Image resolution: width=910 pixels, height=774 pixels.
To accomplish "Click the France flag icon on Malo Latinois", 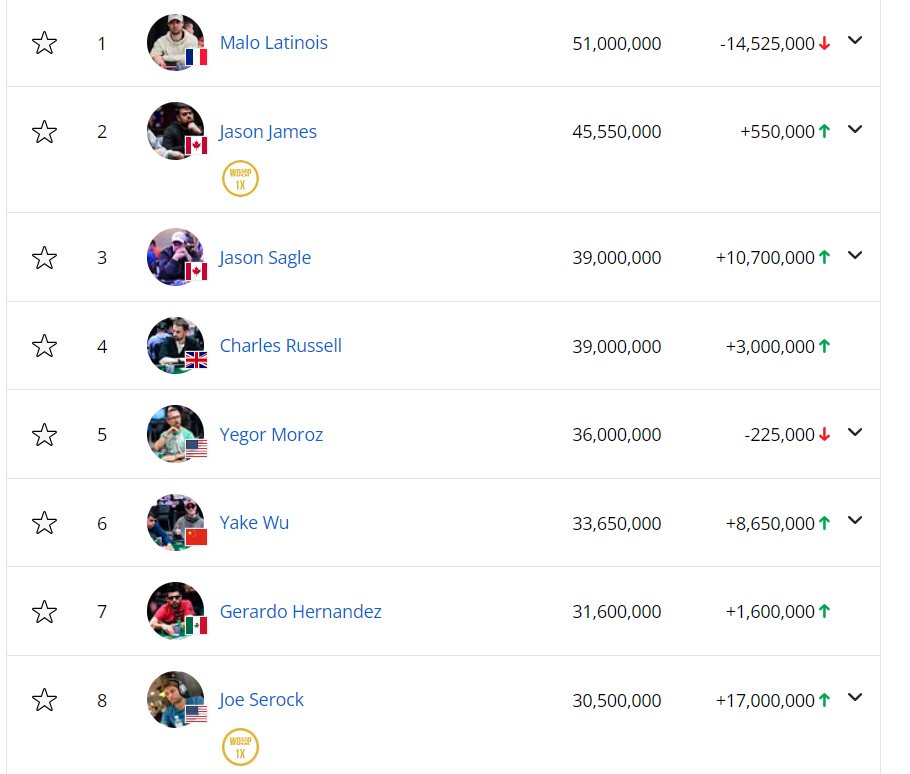I will point(196,57).
